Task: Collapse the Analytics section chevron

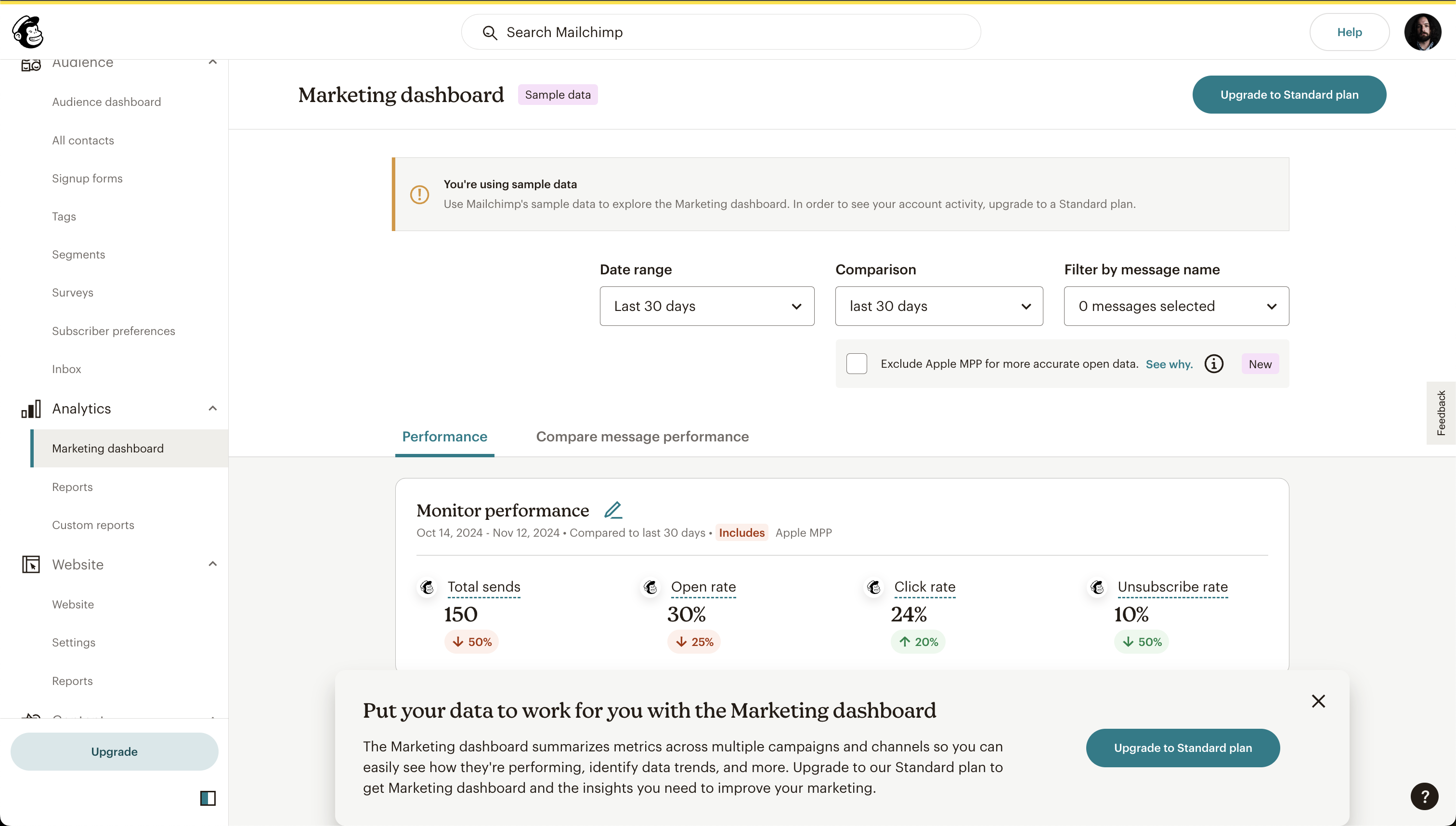Action: [x=213, y=409]
